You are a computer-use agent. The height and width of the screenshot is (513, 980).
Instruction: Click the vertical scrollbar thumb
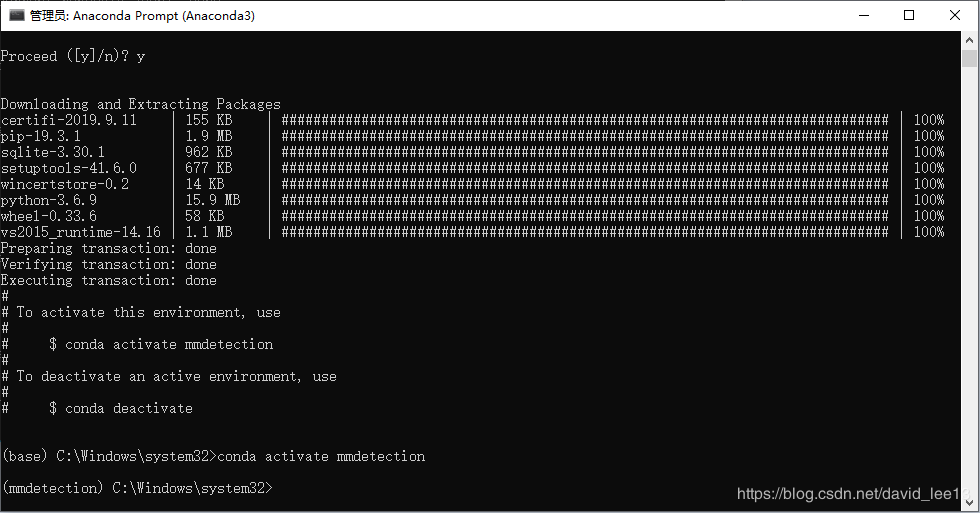point(969,60)
